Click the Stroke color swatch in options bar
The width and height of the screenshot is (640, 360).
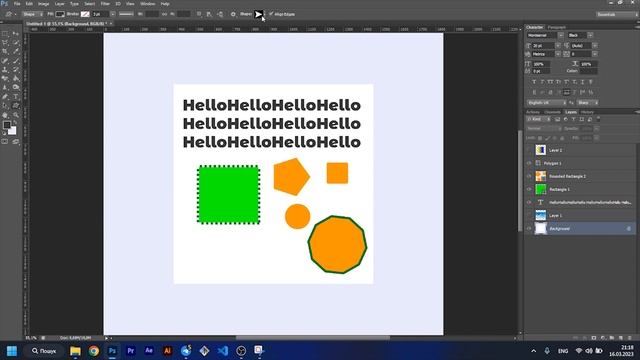85,14
